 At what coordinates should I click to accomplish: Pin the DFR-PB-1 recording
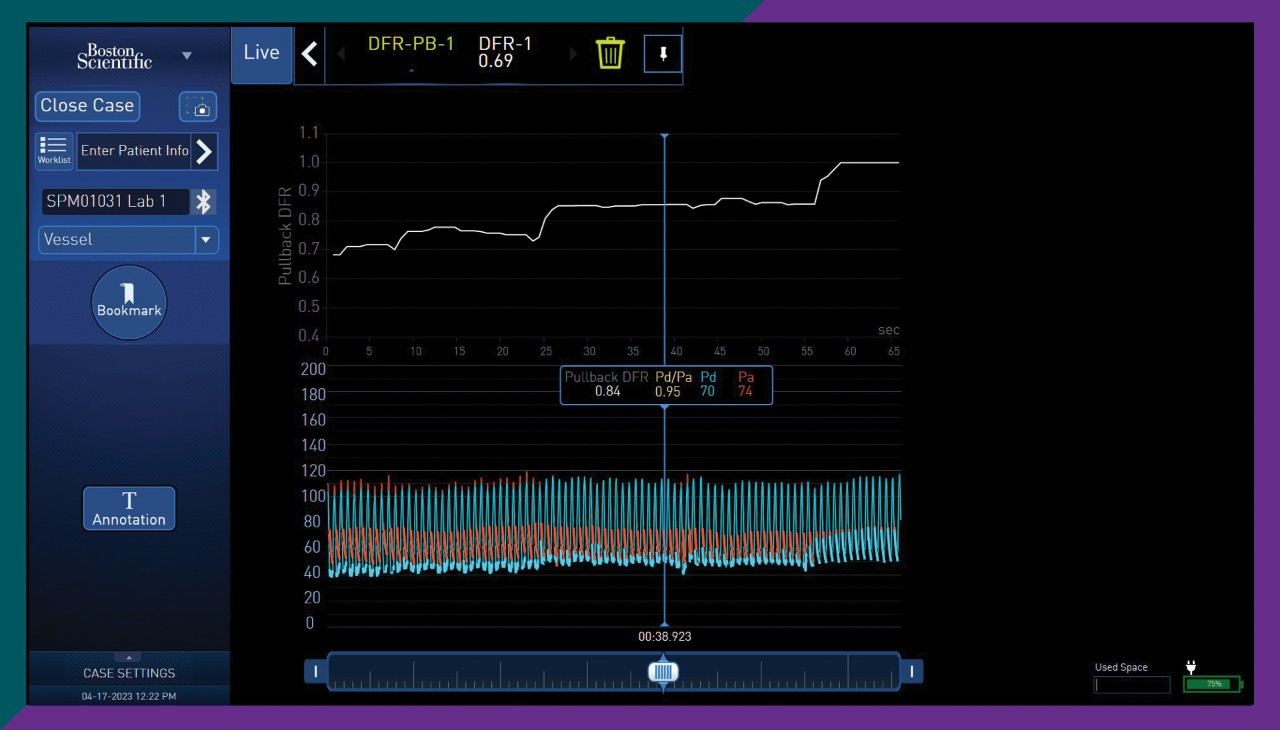coord(663,53)
